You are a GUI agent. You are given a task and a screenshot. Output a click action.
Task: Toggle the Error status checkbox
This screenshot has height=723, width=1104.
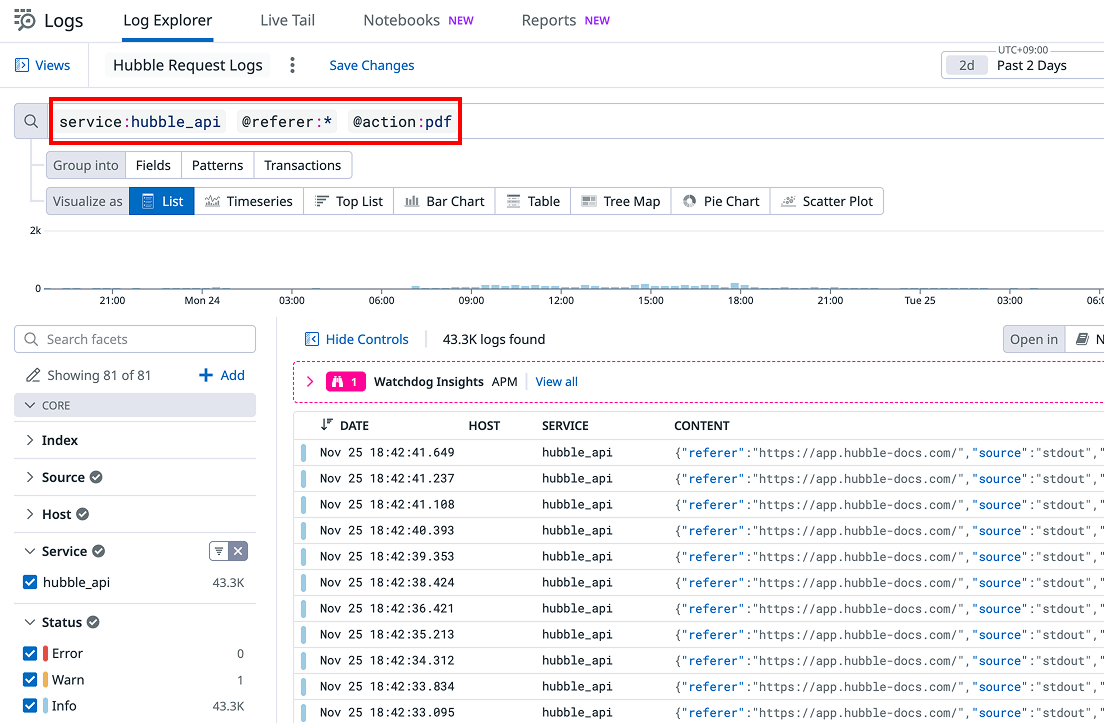click(x=30, y=653)
